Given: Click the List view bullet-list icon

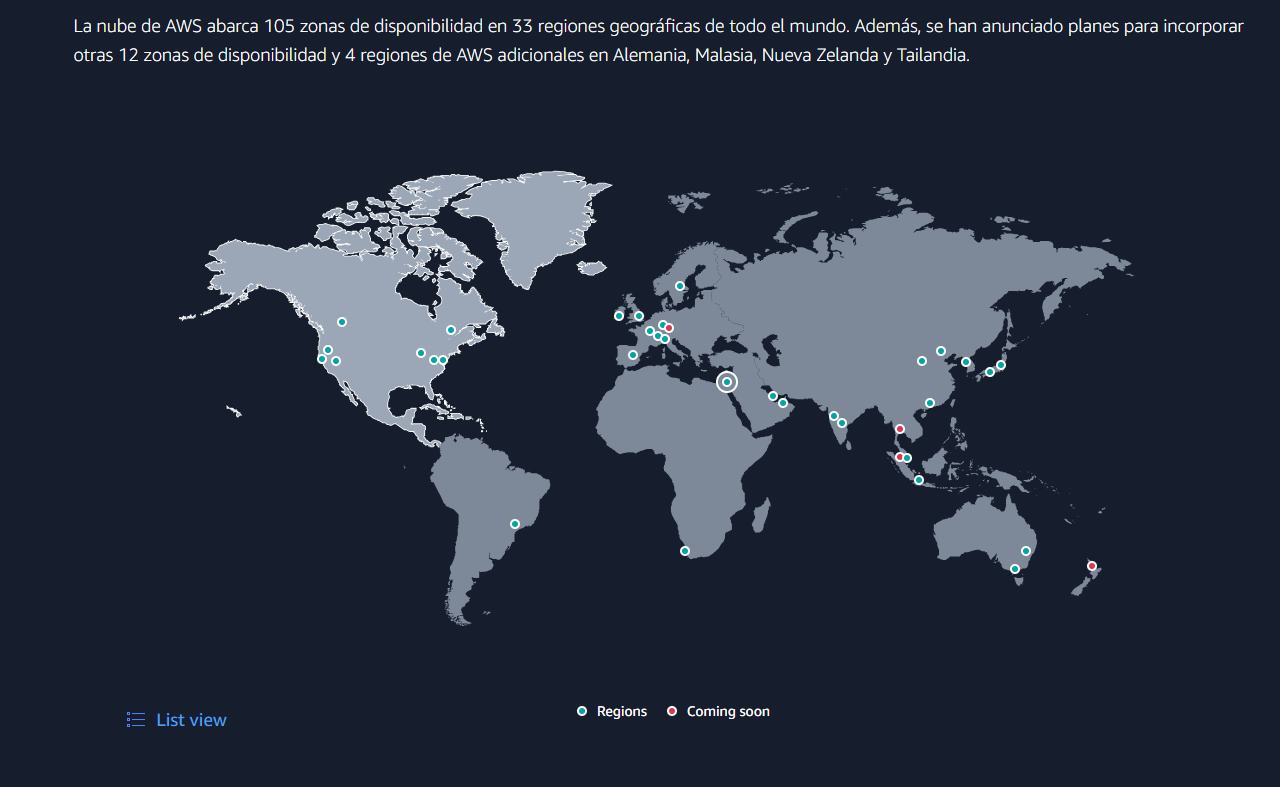Looking at the screenshot, I should [136, 720].
